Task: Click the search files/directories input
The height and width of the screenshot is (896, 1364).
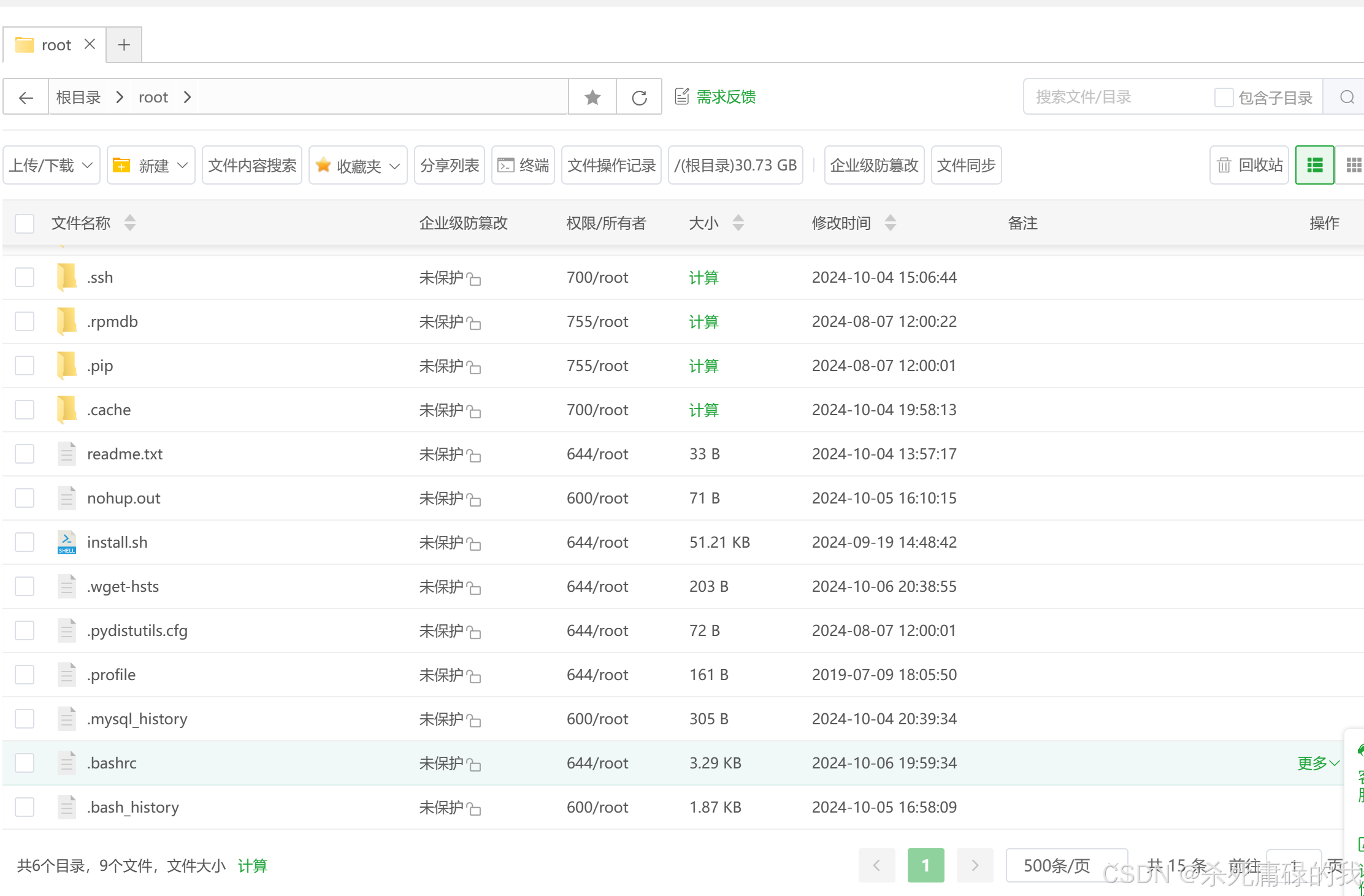Action: click(1116, 97)
